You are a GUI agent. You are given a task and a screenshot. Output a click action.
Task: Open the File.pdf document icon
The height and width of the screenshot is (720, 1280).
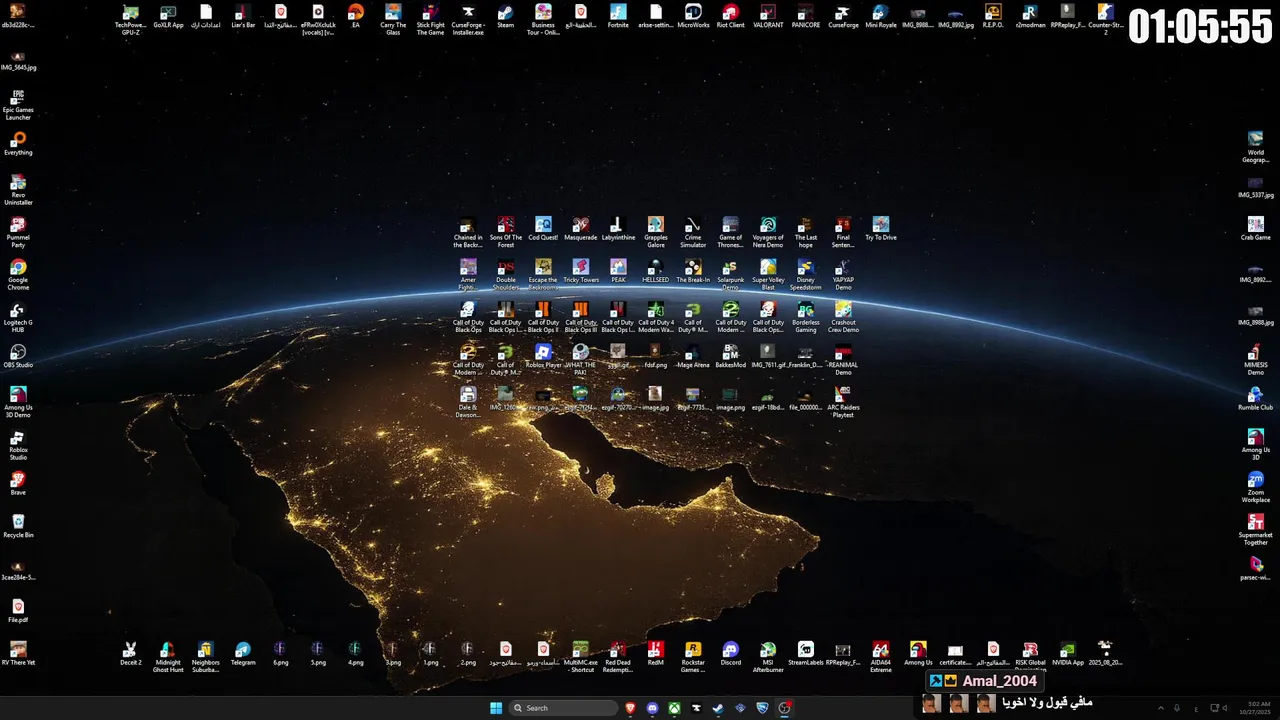18,611
